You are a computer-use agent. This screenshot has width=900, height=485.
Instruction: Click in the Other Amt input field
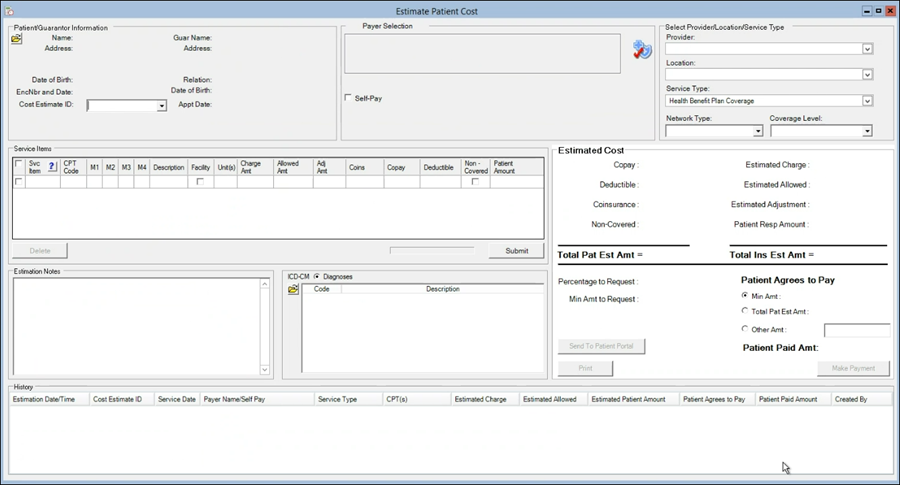point(856,330)
